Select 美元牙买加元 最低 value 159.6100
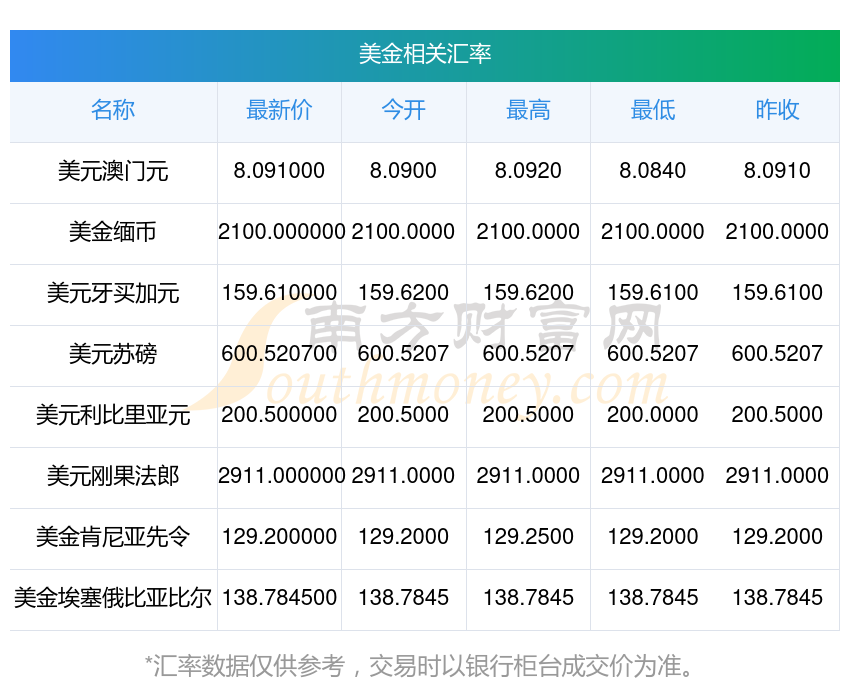This screenshot has height=698, width=850. [653, 293]
